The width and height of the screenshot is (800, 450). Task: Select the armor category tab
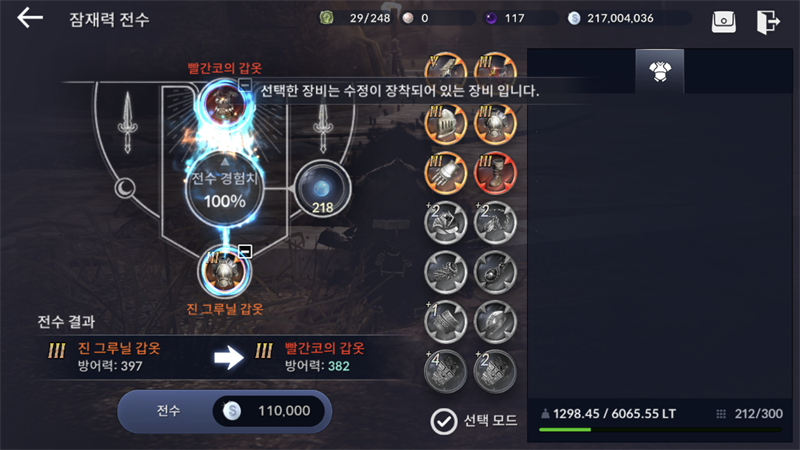[660, 71]
